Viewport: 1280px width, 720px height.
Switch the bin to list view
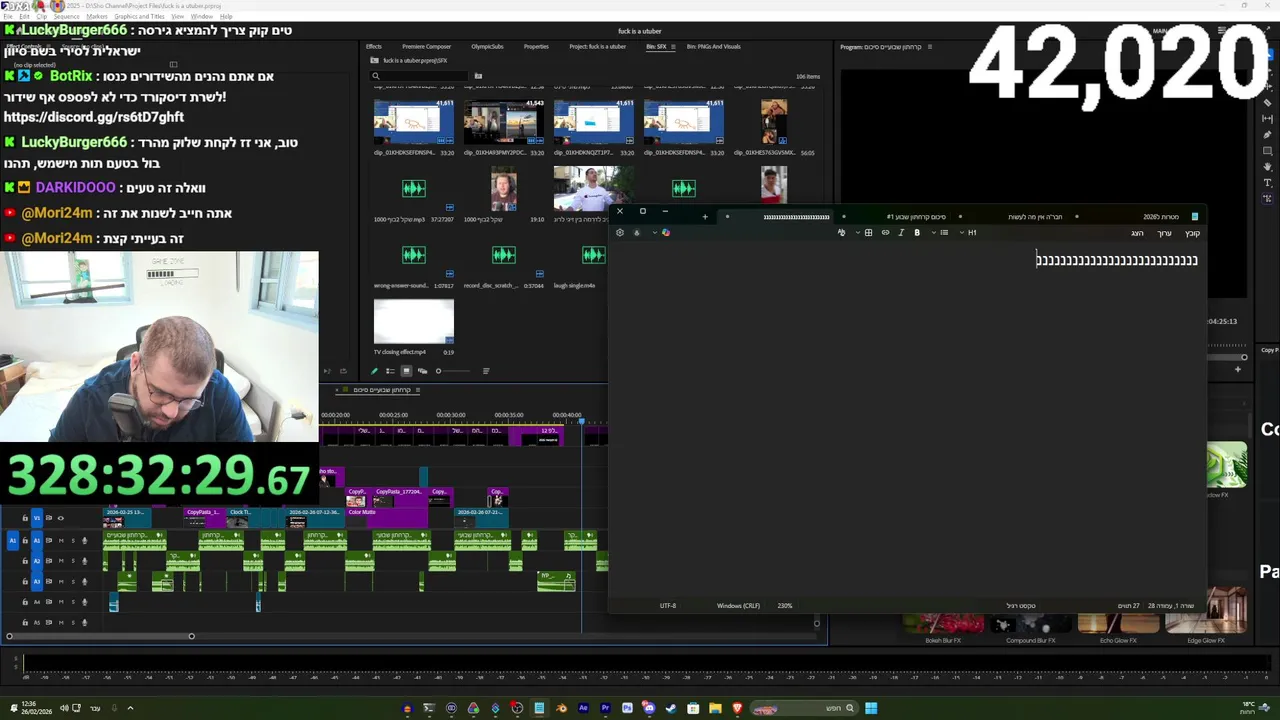click(x=390, y=371)
